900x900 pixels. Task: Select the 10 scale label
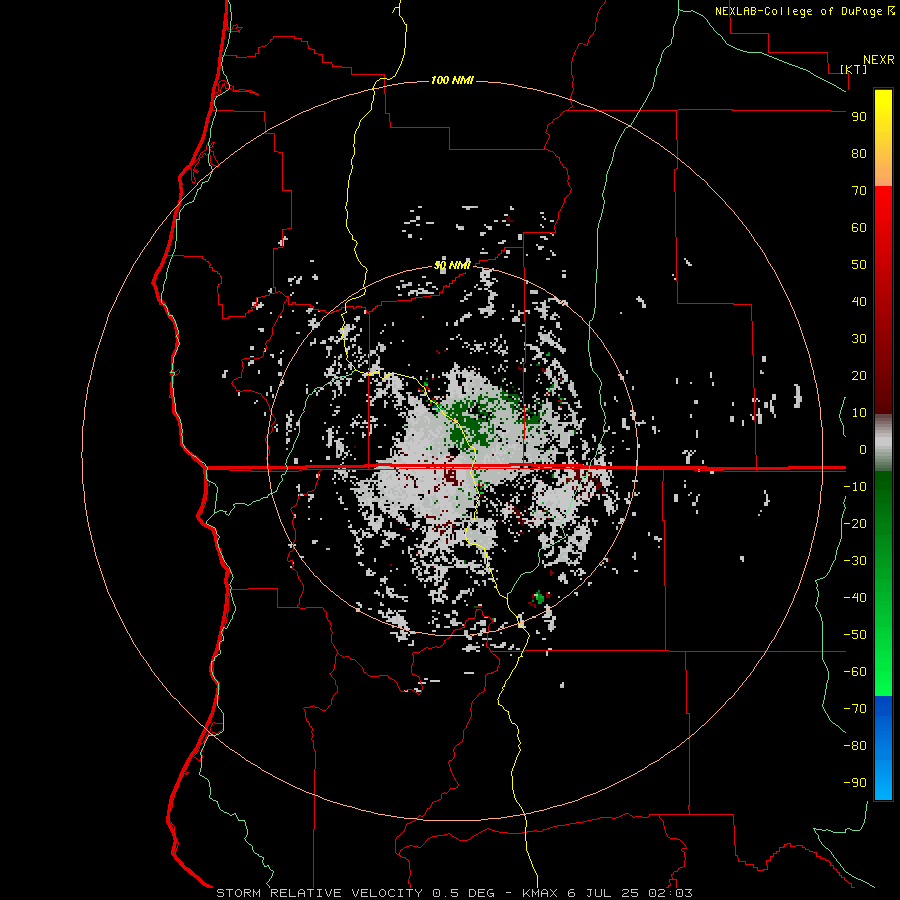(859, 413)
